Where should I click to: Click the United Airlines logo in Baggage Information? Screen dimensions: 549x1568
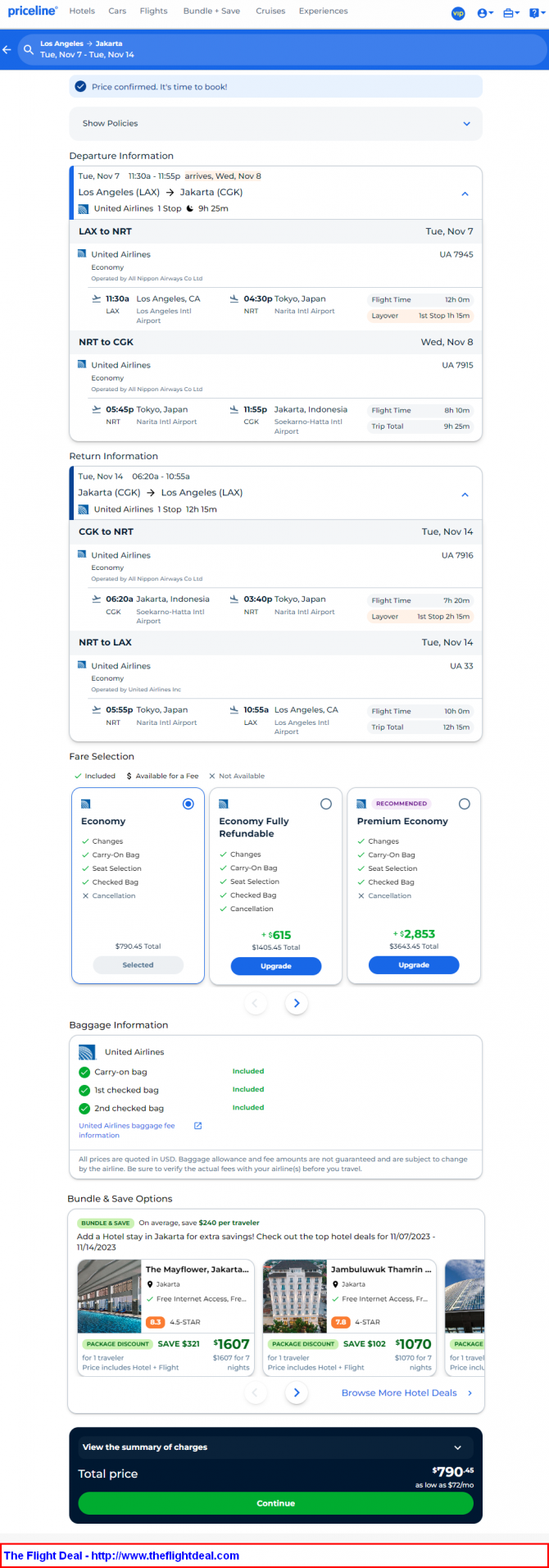tap(87, 1052)
